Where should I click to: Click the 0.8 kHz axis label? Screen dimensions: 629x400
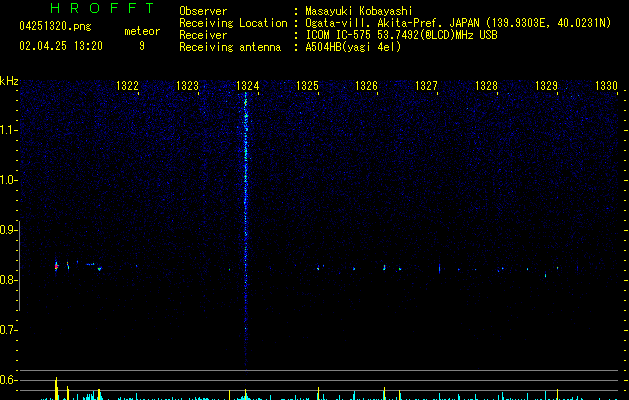pyautogui.click(x=8, y=280)
